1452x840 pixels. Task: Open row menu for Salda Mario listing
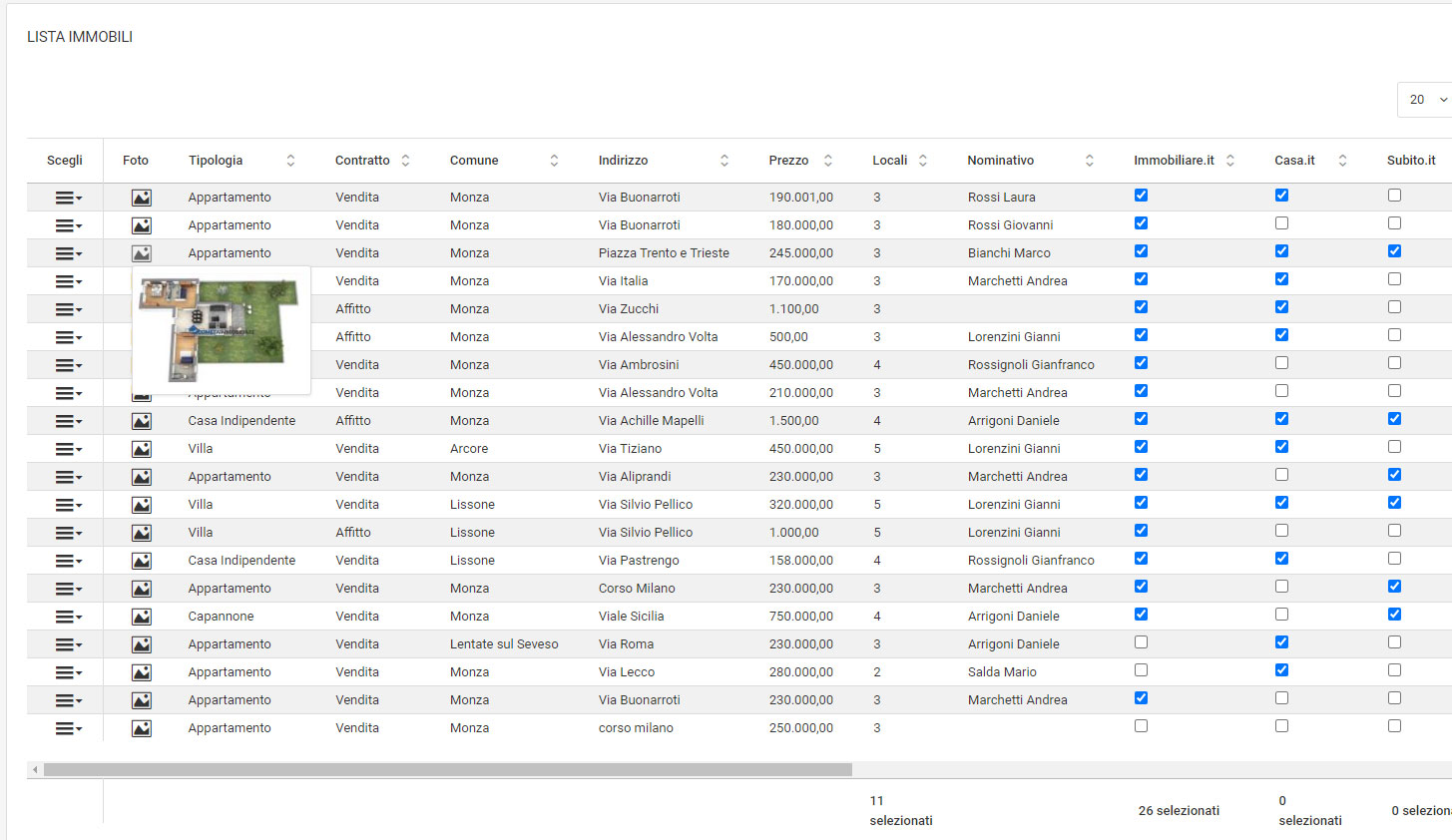[68, 672]
